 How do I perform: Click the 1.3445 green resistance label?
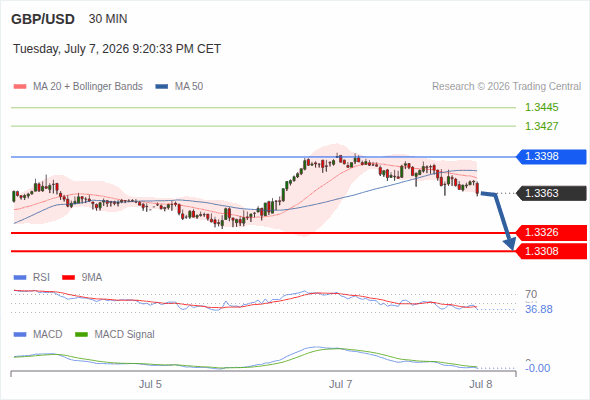pyautogui.click(x=541, y=108)
